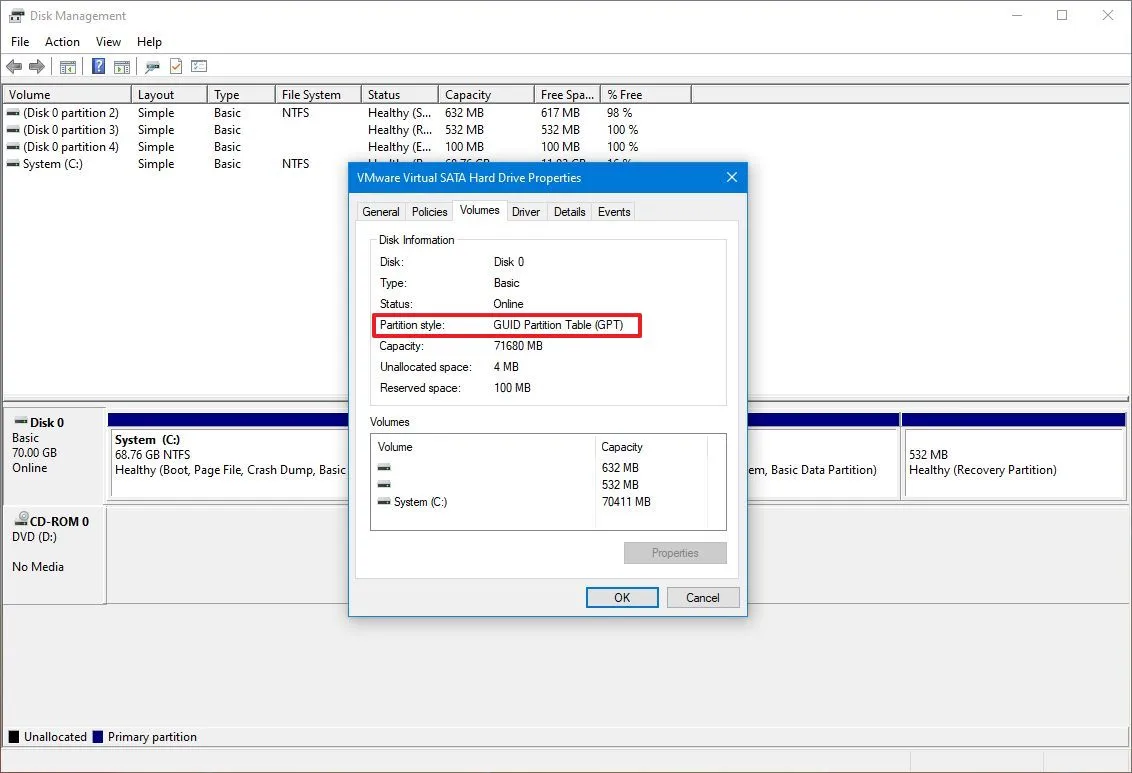Switch to the Policies tab
The image size is (1132, 773).
[x=429, y=211]
